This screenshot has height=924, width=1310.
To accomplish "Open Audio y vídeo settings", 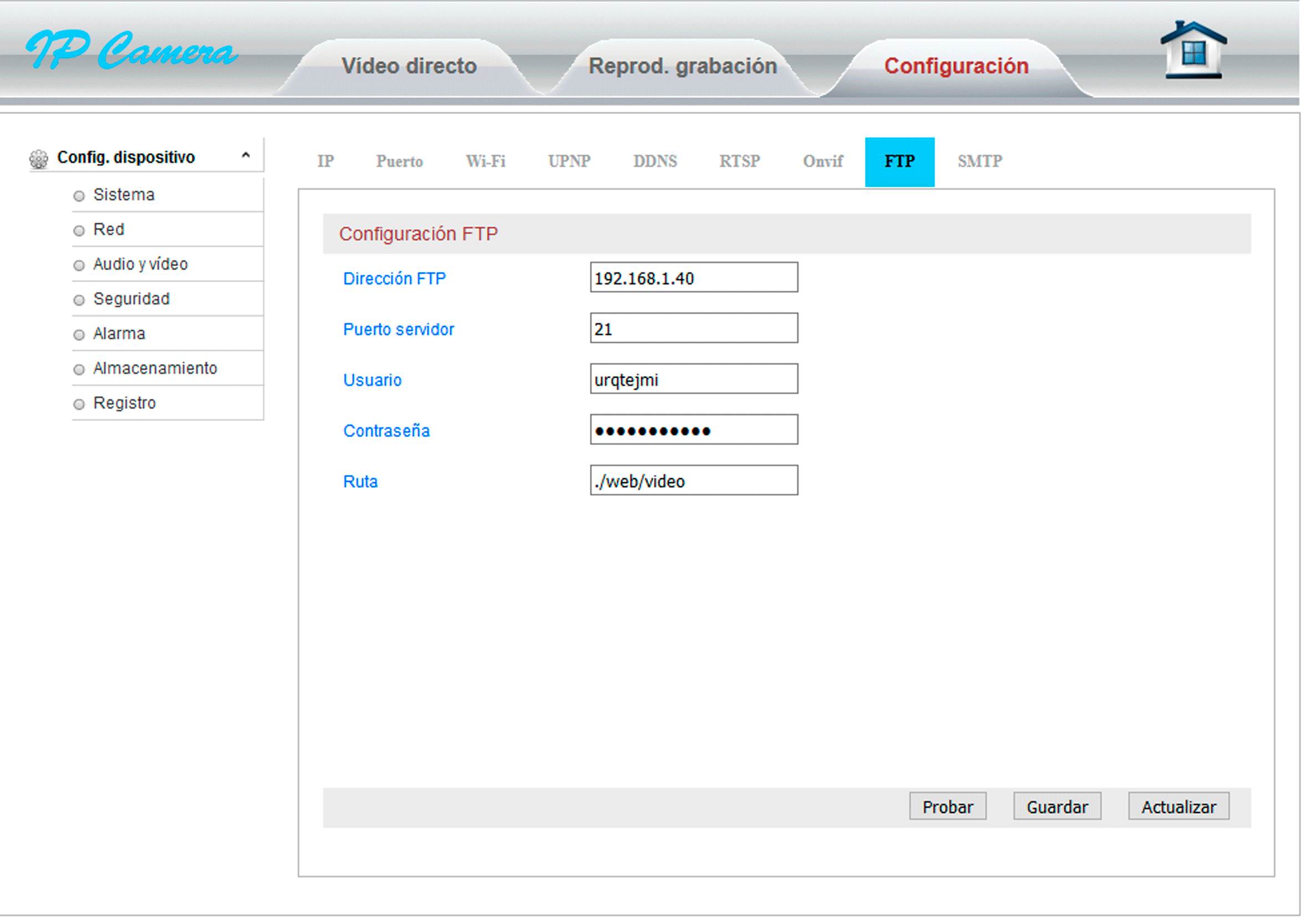I will (x=140, y=264).
